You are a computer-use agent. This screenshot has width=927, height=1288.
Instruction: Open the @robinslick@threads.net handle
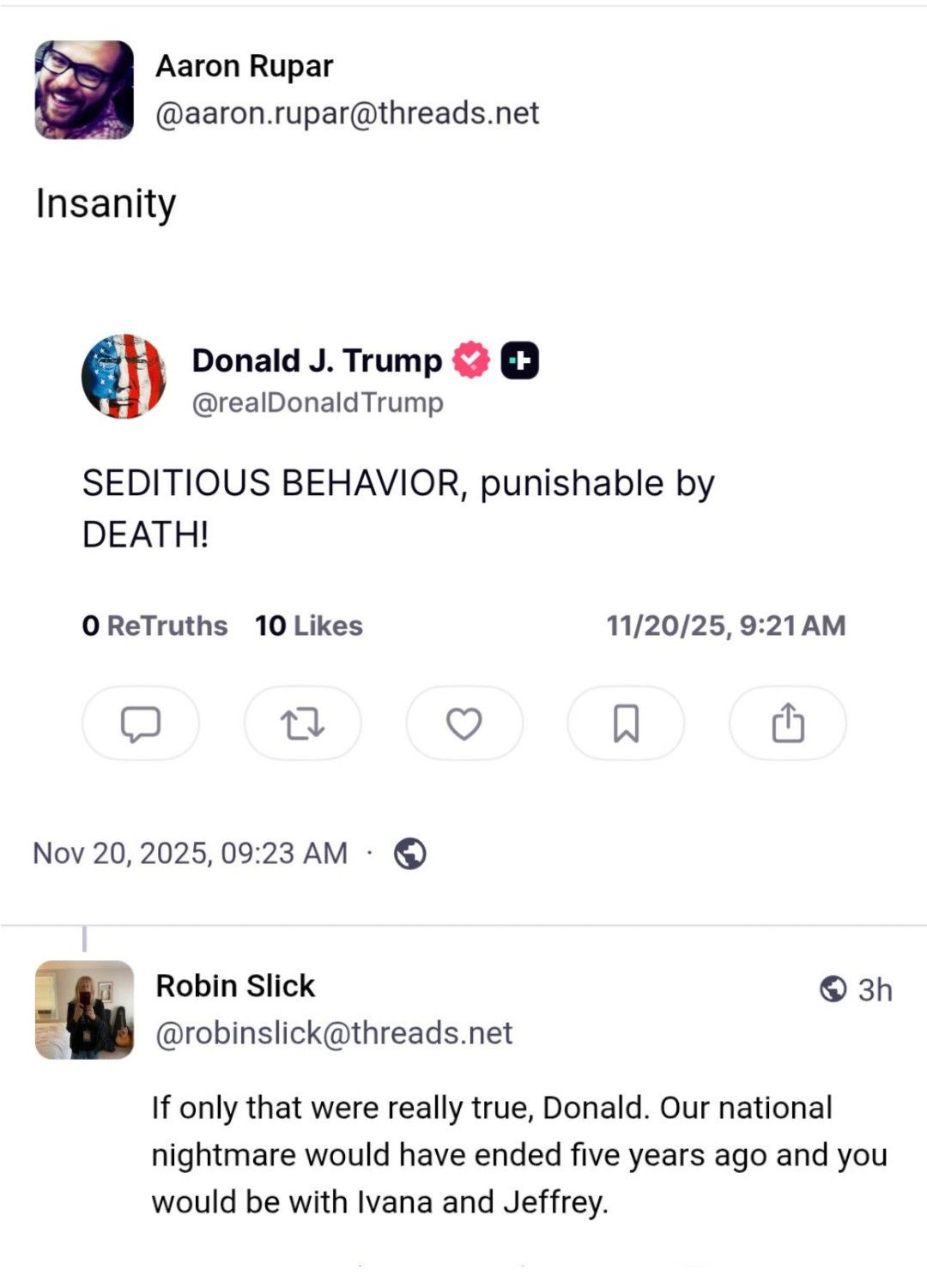coord(334,1033)
